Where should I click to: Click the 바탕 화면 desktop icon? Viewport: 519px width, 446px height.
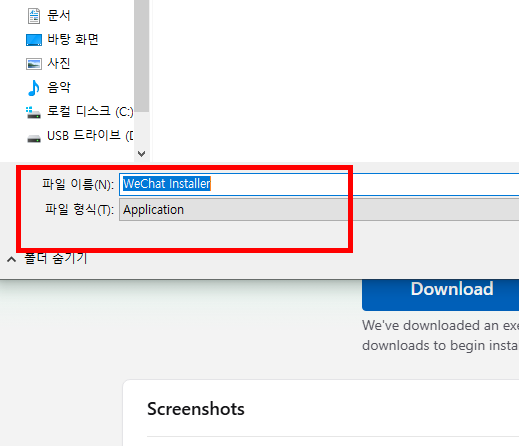click(34, 40)
